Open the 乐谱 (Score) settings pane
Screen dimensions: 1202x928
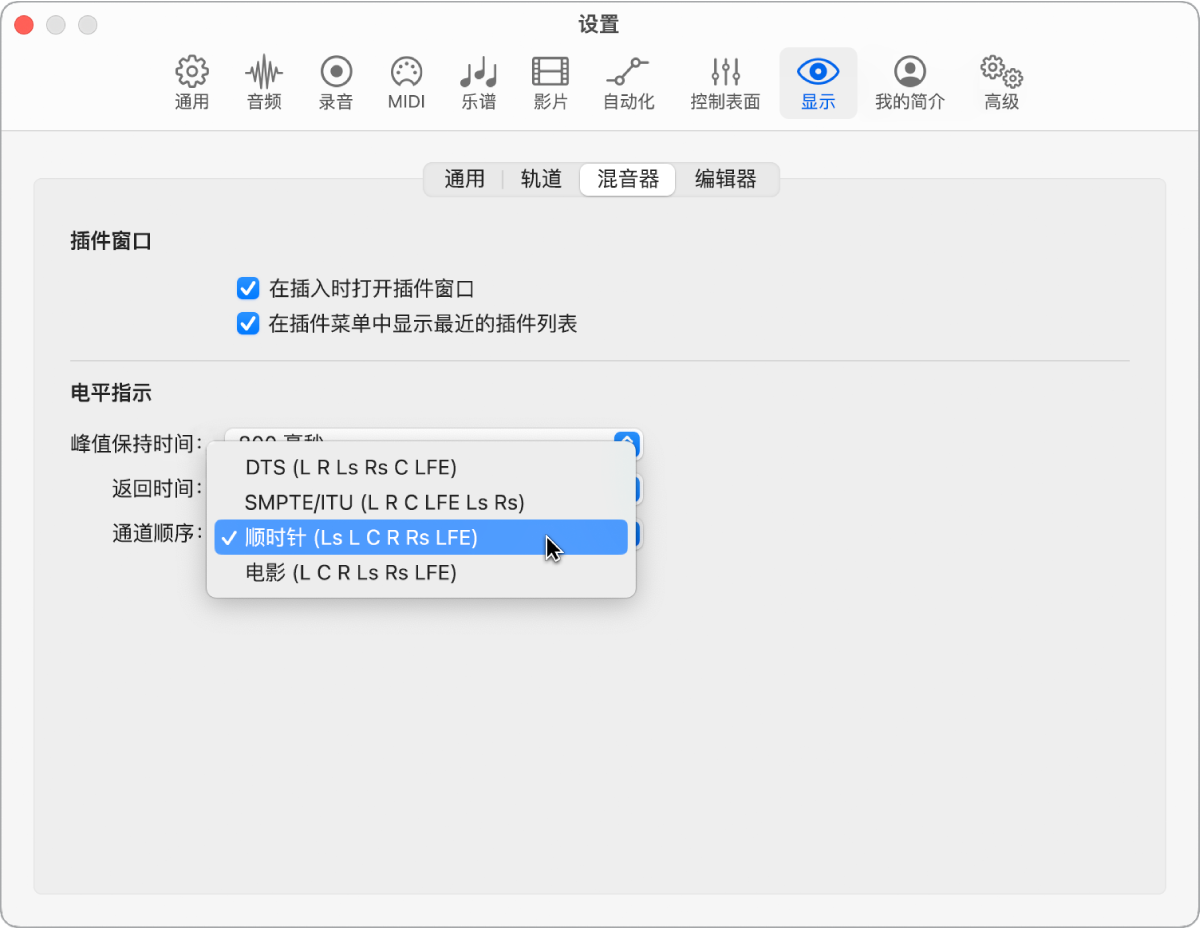[479, 83]
